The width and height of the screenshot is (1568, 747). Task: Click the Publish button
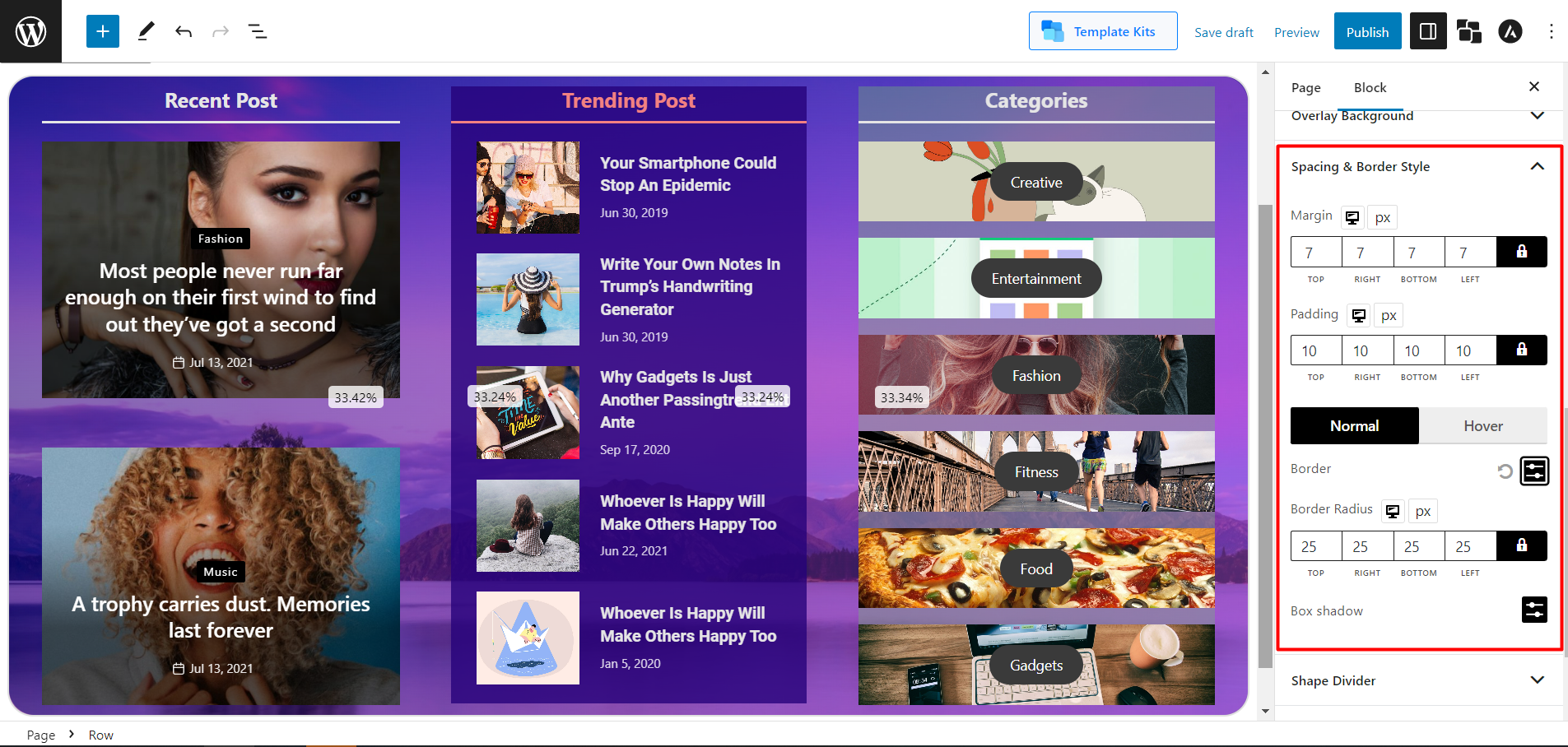pos(1367,32)
